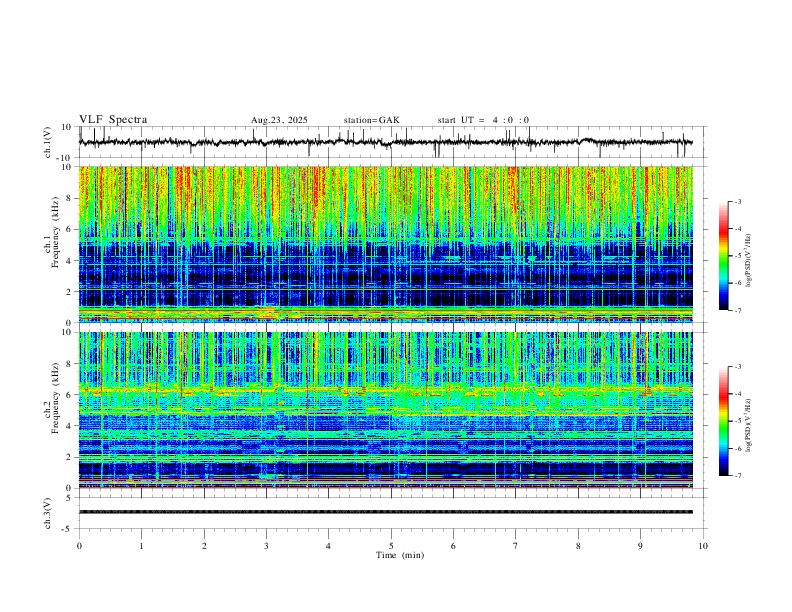Click the ch.2 colorbar 'log(PSD)(V²/Hz)' label
Screen dimensions: 792x612
[x=748, y=425]
